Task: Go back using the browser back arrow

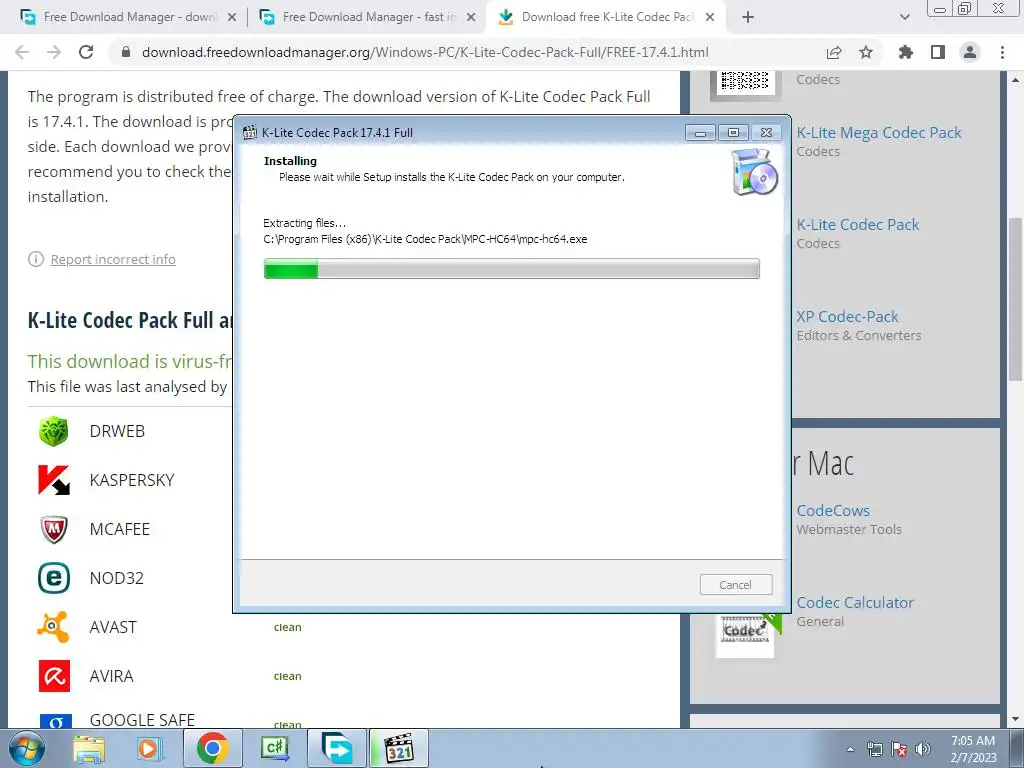Action: (22, 52)
